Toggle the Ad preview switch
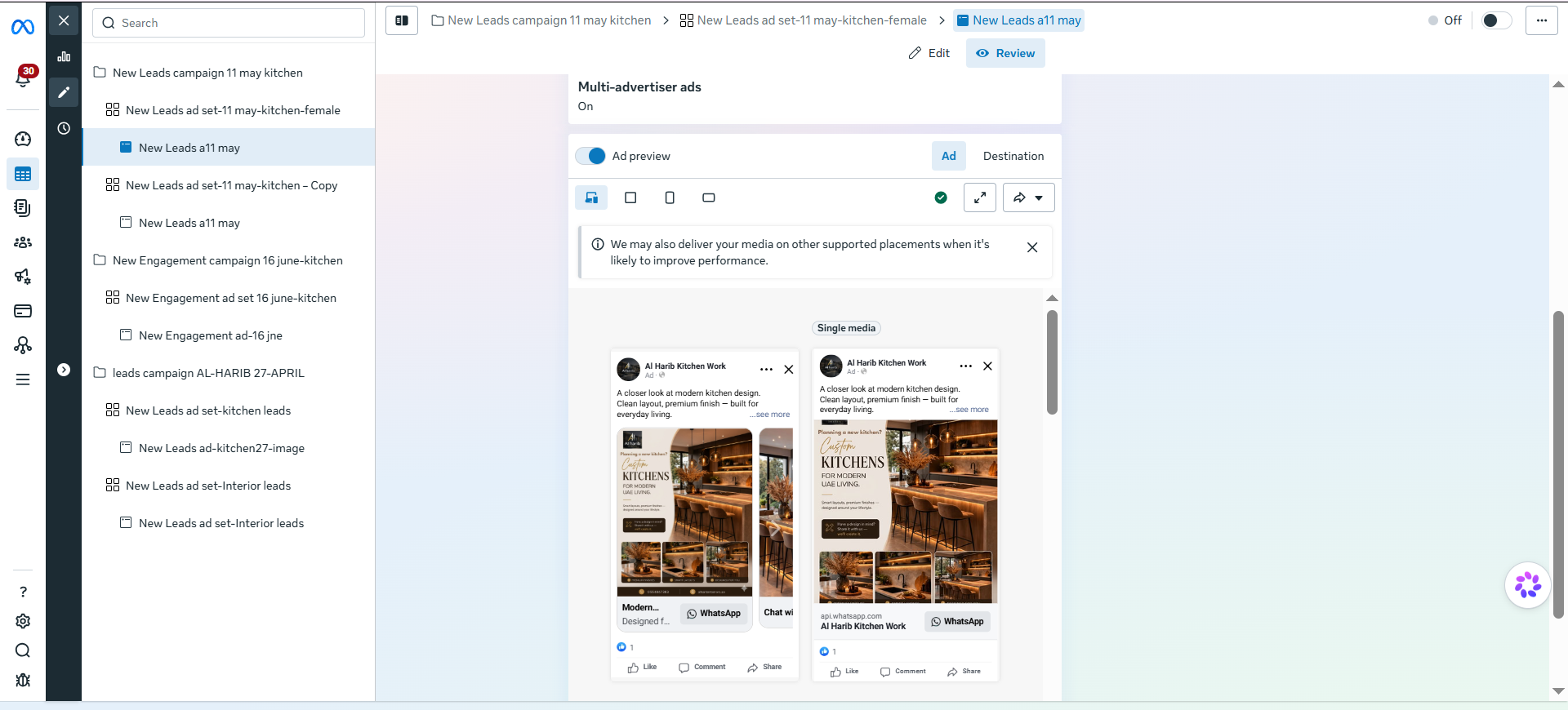The image size is (1568, 710). tap(590, 156)
